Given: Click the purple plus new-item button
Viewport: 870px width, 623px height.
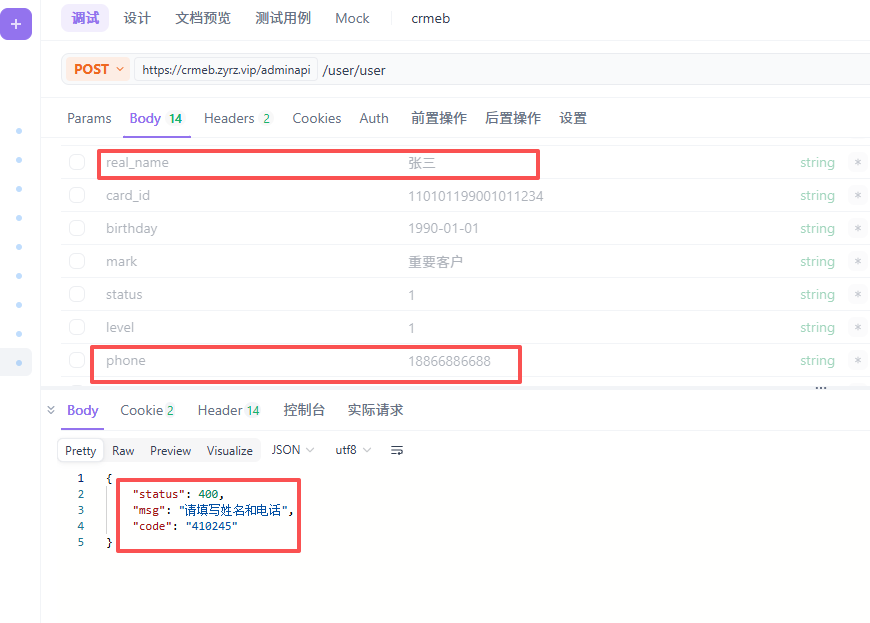Looking at the screenshot, I should 16,24.
